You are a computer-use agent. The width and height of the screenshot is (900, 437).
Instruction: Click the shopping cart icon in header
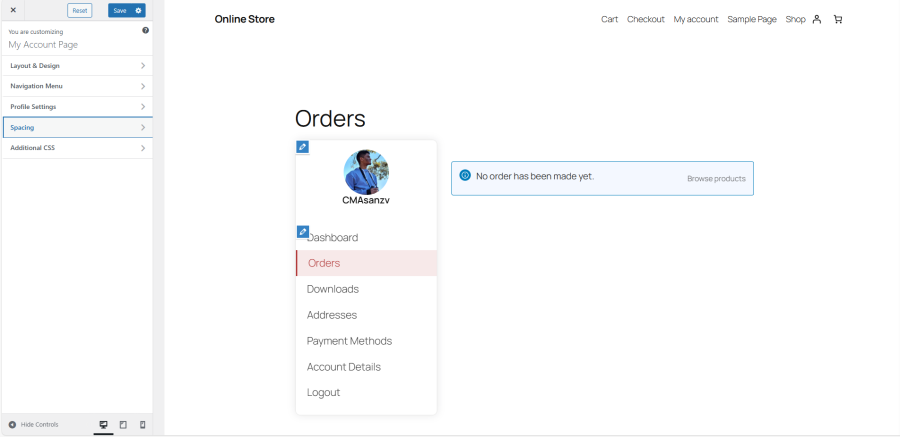(838, 19)
